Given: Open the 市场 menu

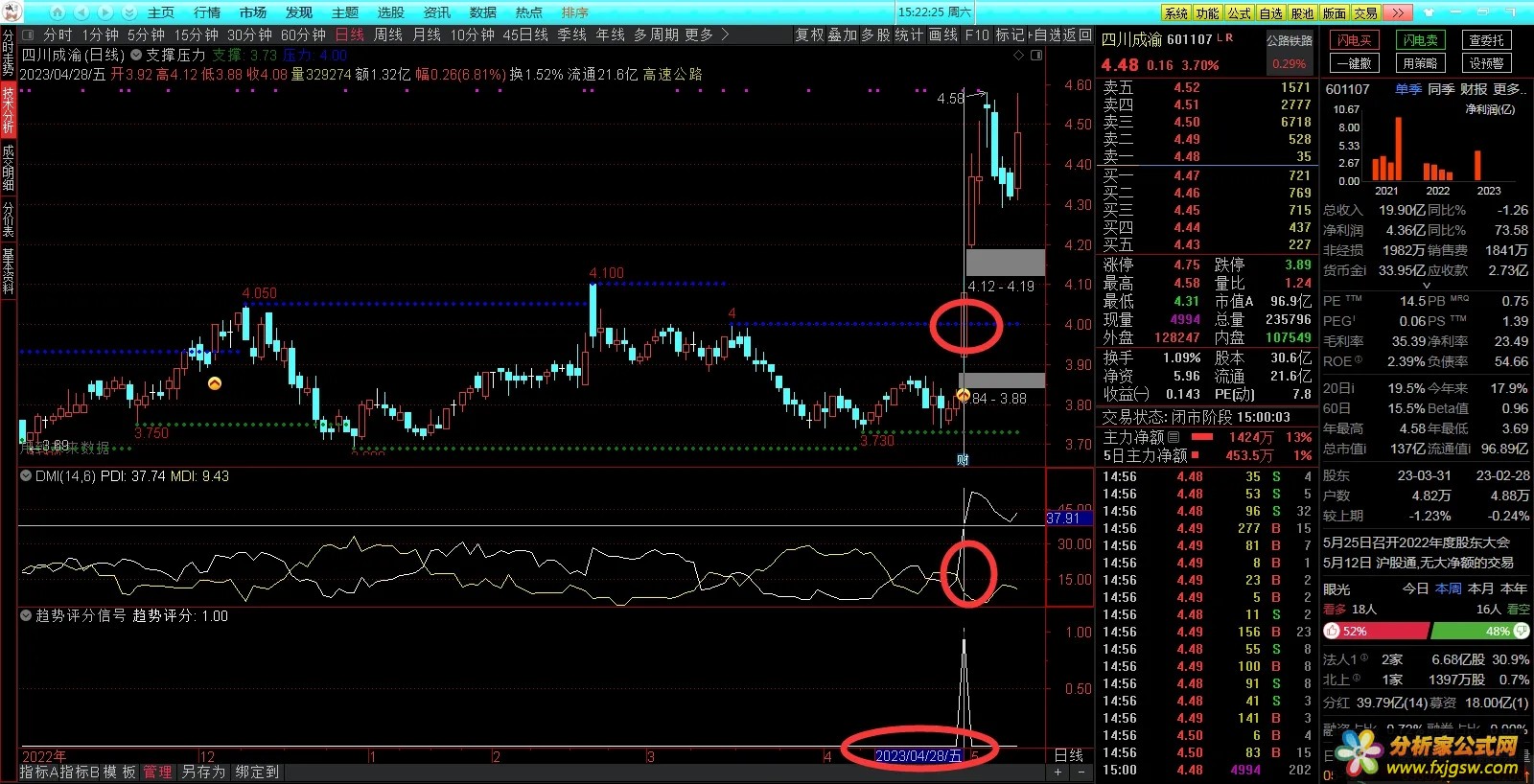Looking at the screenshot, I should point(253,12).
